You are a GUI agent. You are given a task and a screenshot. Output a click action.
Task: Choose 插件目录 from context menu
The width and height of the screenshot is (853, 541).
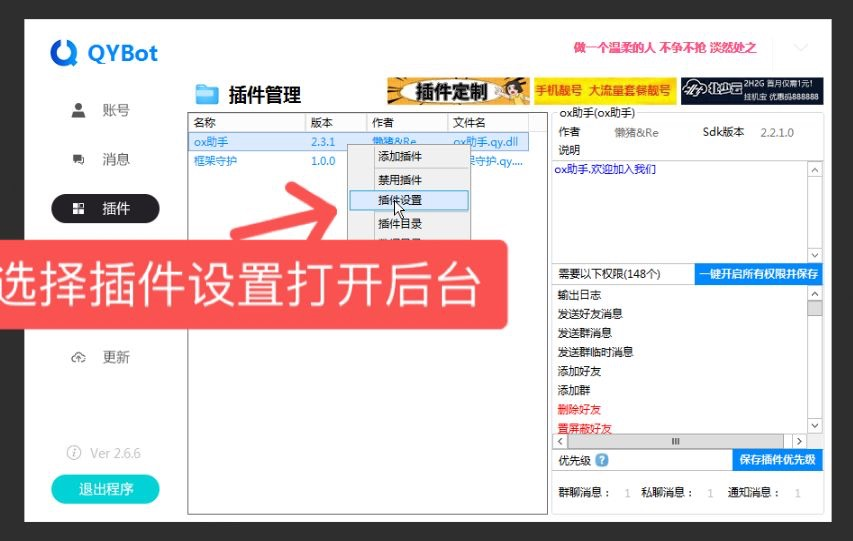409,223
